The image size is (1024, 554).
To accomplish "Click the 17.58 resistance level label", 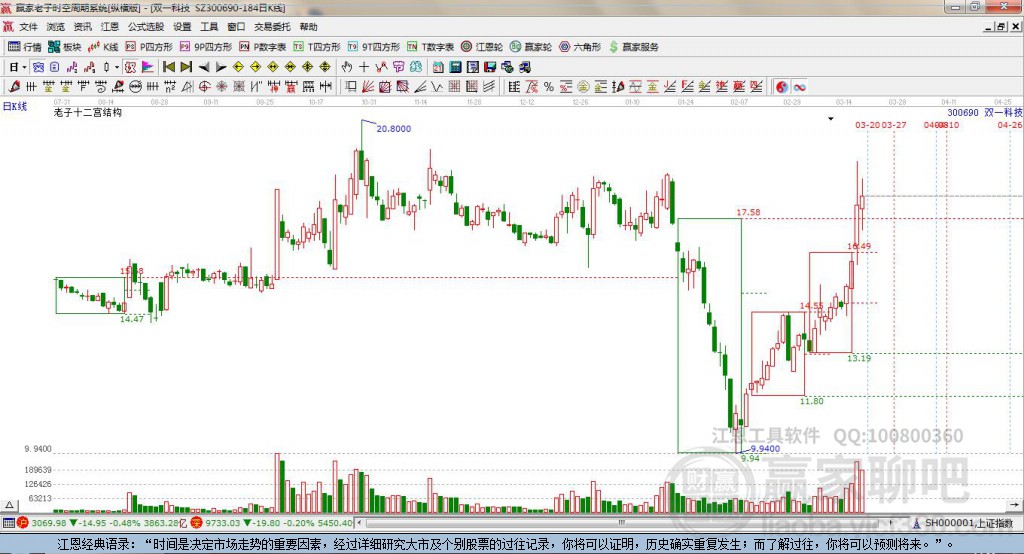I will click(748, 212).
